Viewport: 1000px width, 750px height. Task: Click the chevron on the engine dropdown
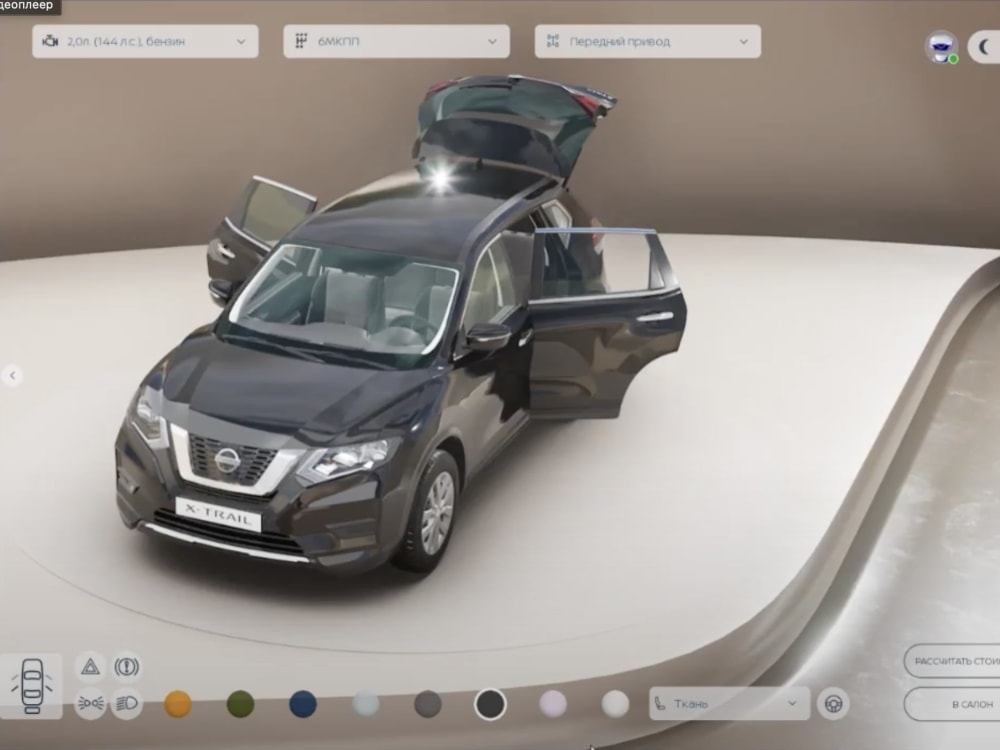[x=241, y=41]
